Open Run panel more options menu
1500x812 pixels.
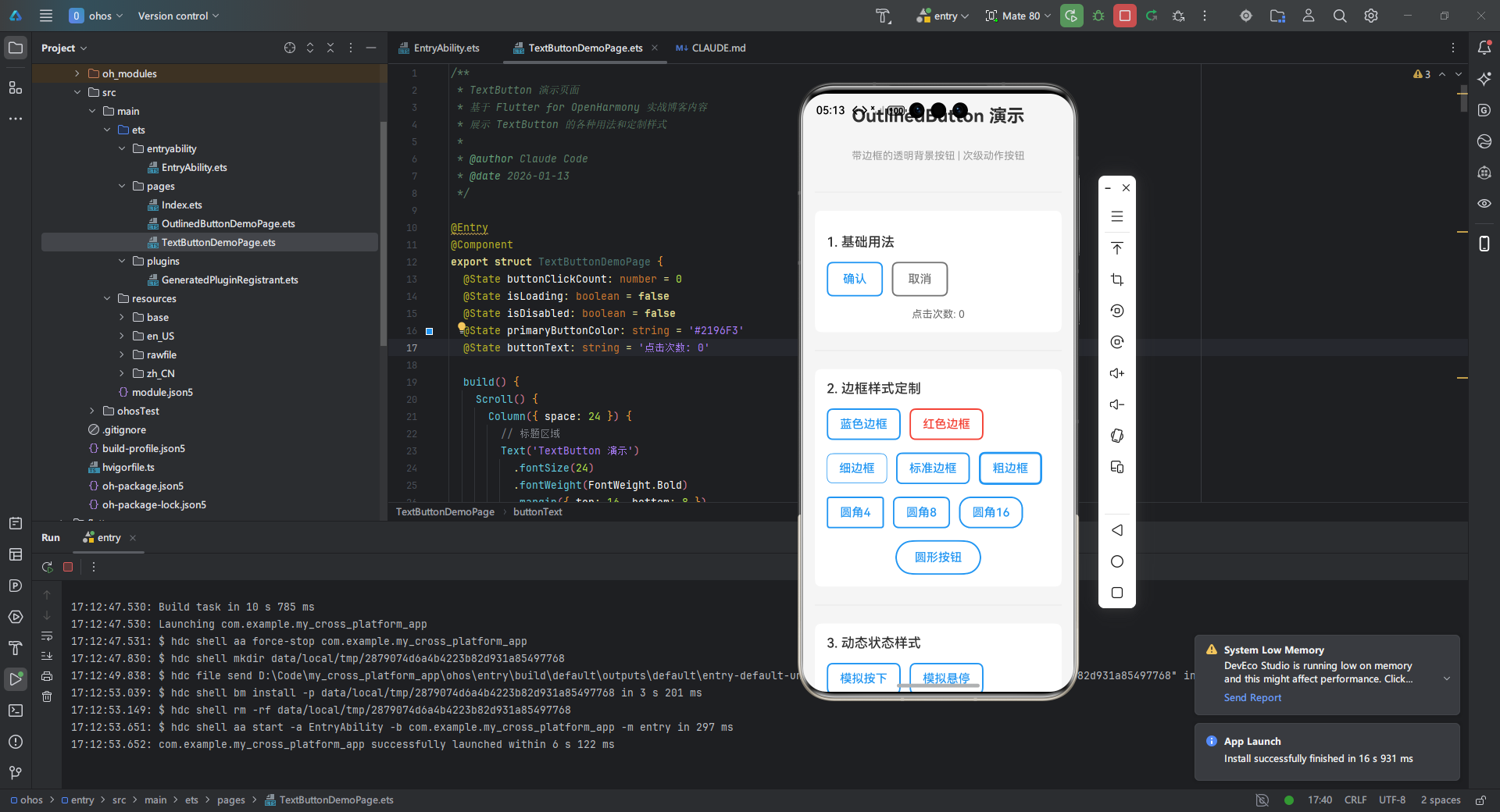click(94, 567)
